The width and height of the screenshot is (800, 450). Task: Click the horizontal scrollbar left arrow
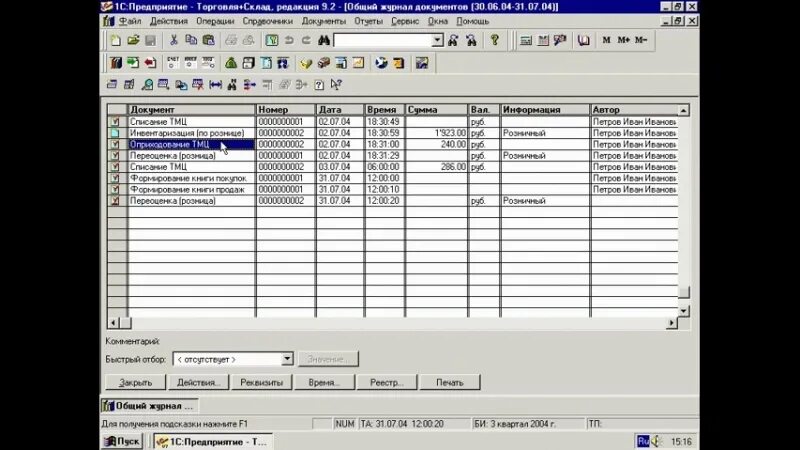113,323
